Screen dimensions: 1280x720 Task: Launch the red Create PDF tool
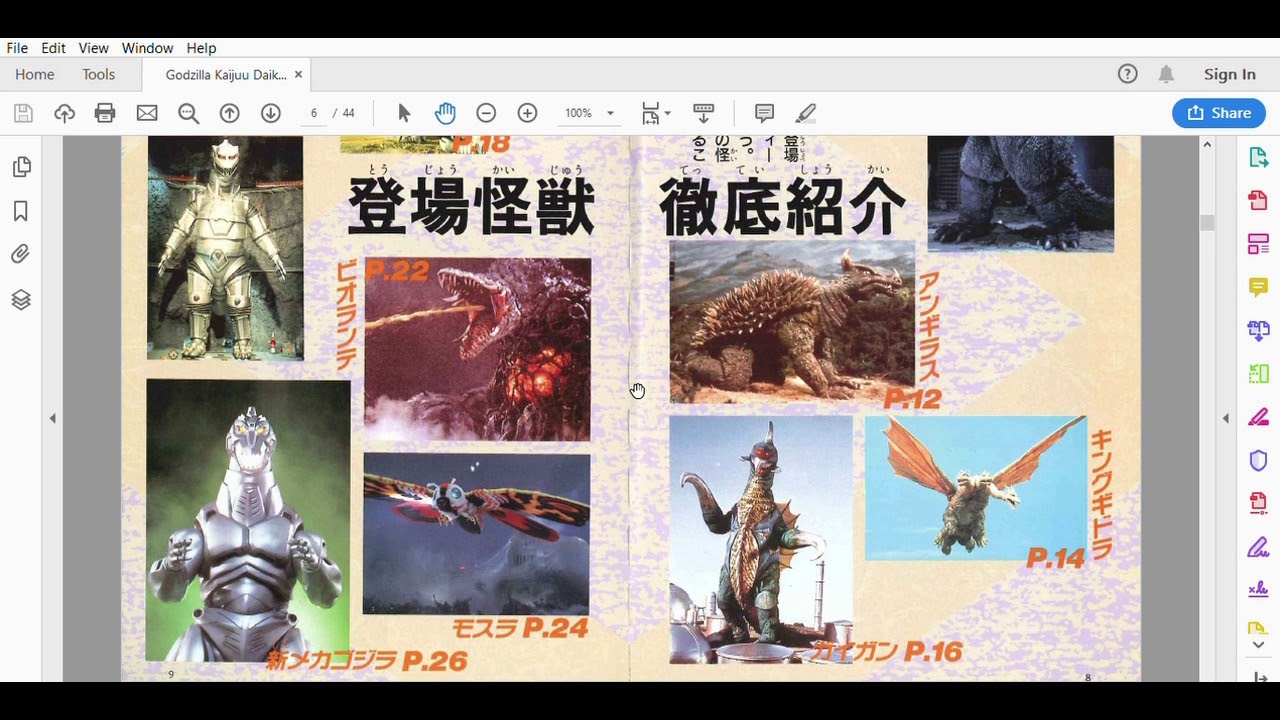[1258, 200]
